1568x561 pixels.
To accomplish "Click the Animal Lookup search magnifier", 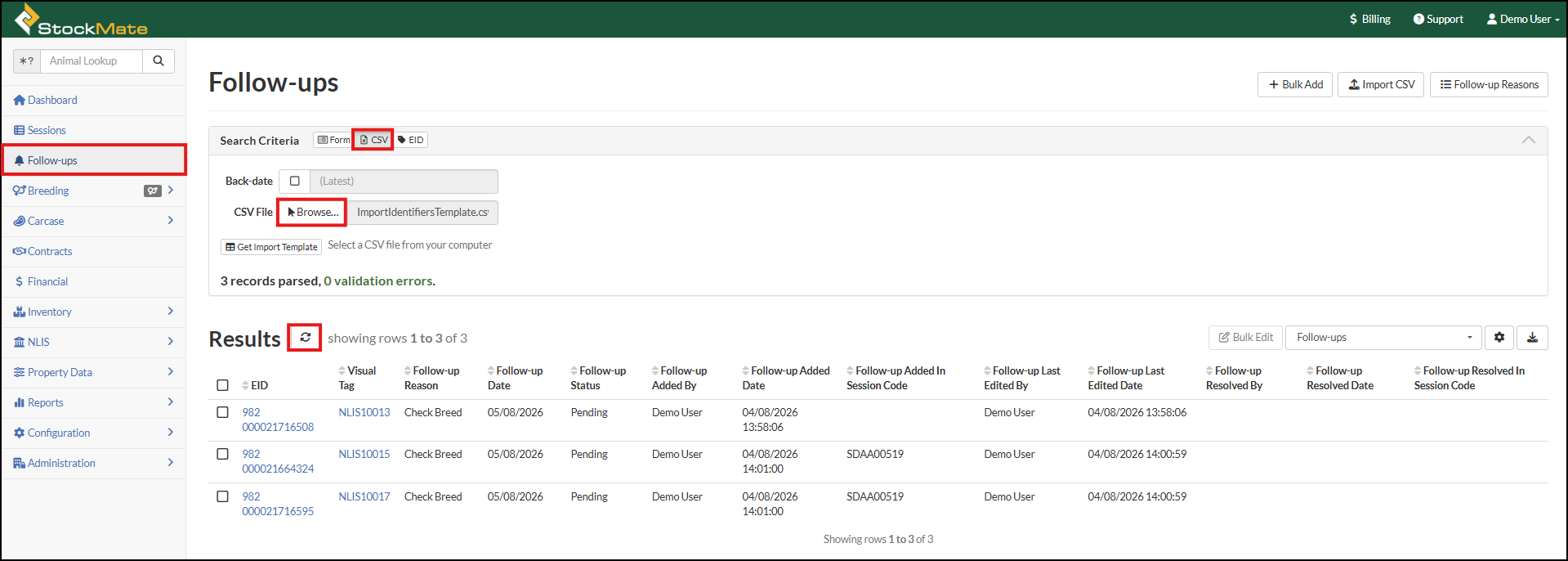I will 159,61.
